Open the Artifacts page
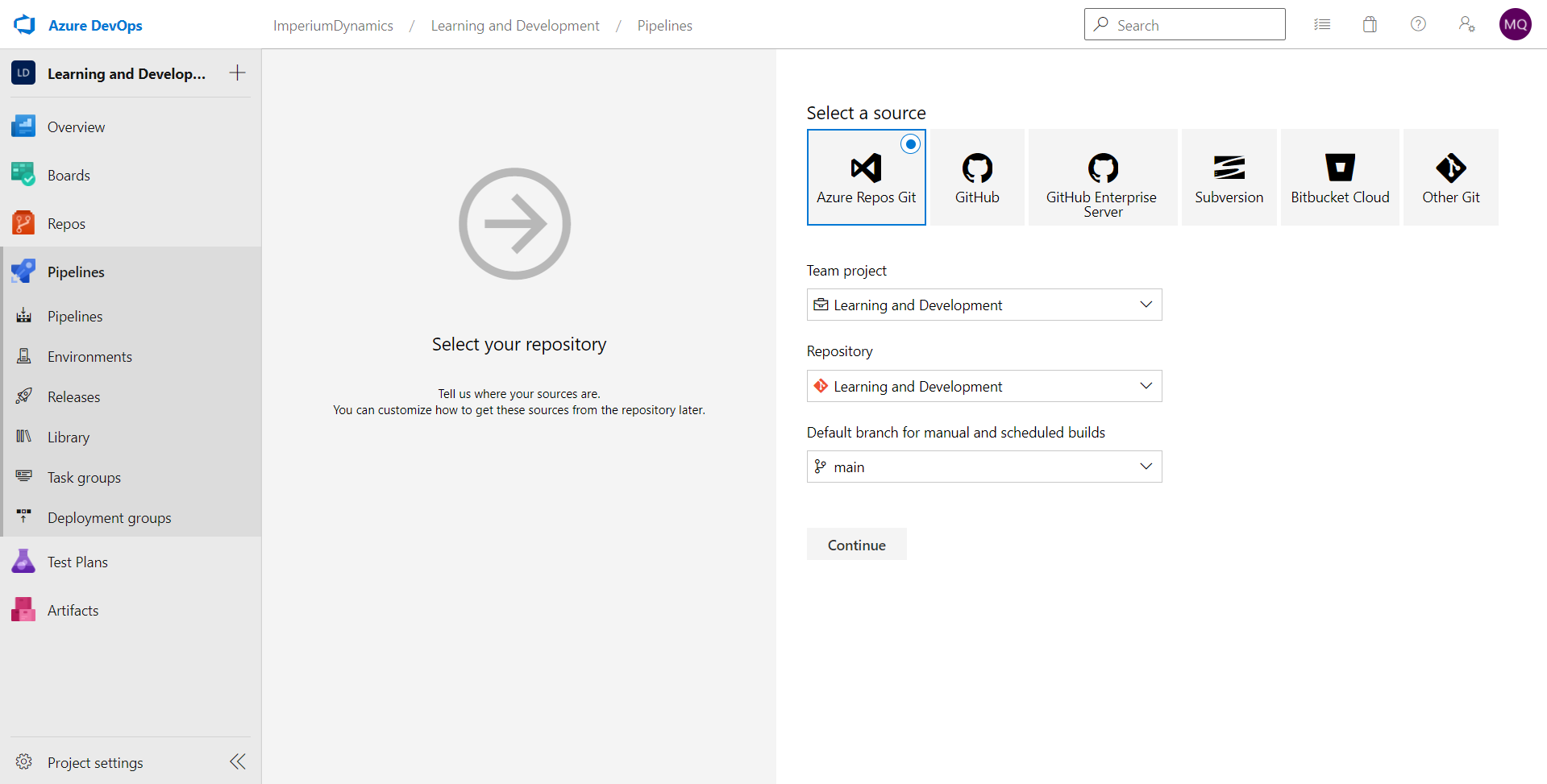The height and width of the screenshot is (784, 1547). tap(73, 609)
